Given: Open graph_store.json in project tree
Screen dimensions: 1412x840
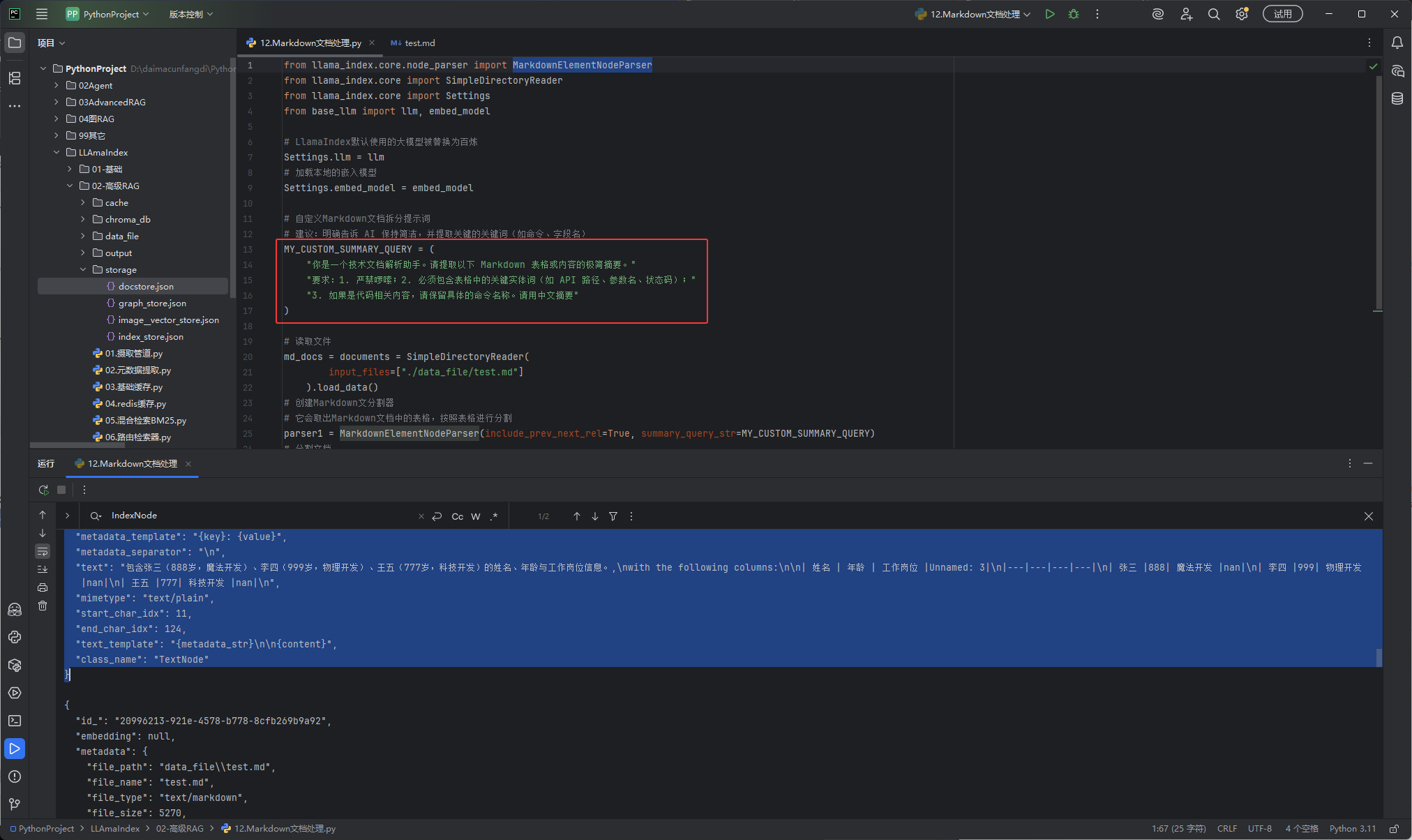Looking at the screenshot, I should tap(152, 303).
